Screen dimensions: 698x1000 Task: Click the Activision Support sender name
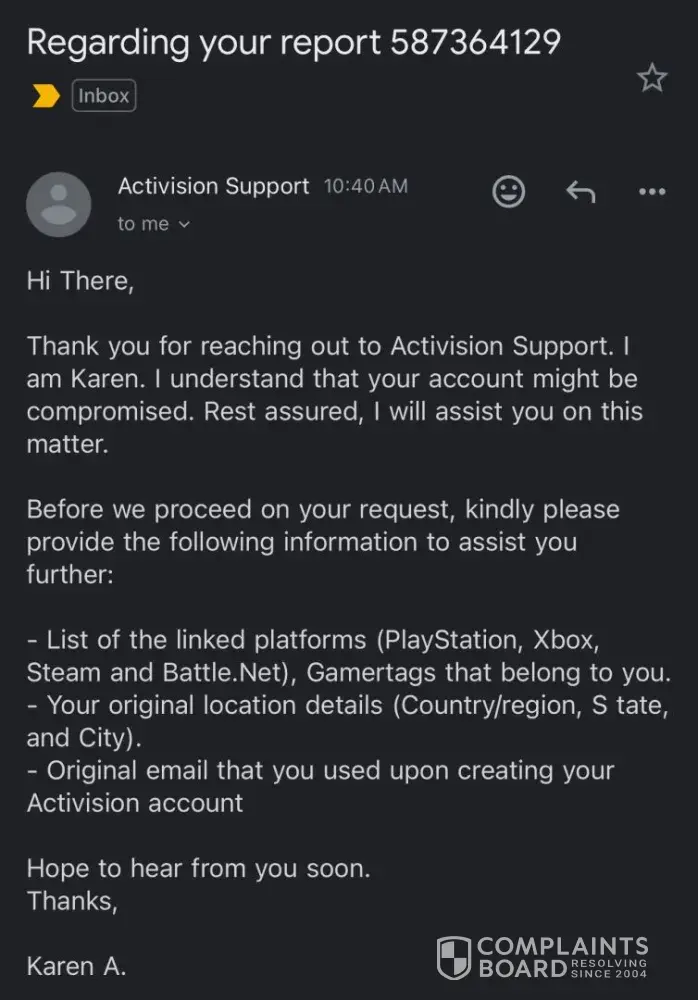(213, 186)
